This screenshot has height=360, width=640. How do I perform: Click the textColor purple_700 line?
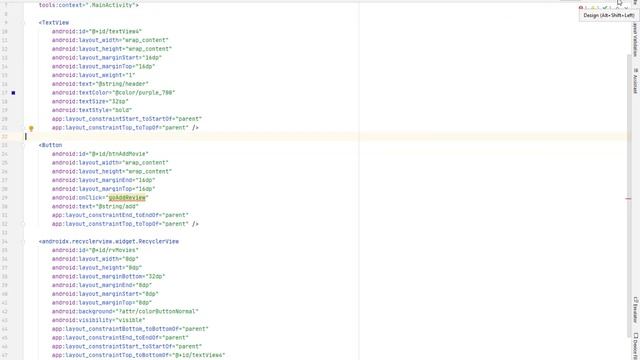click(113, 93)
